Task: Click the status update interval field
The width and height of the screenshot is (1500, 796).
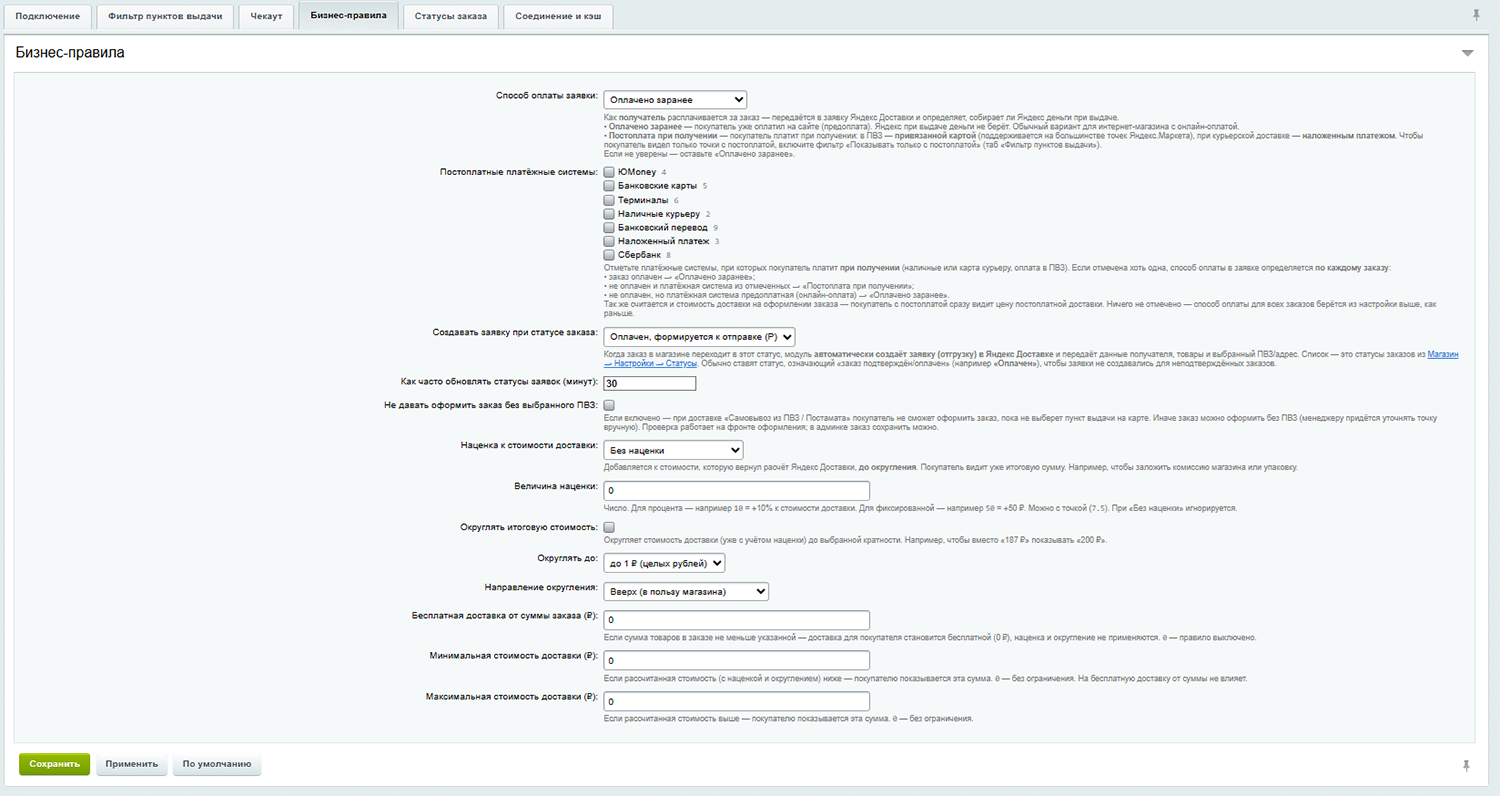Action: (650, 383)
